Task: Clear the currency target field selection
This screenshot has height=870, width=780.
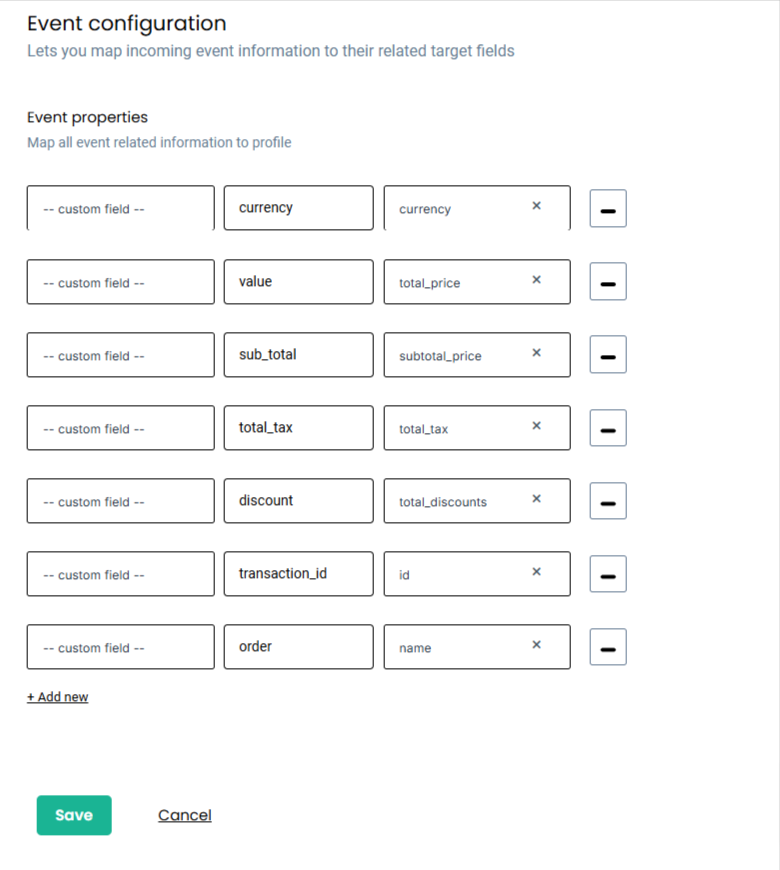Action: (x=536, y=208)
